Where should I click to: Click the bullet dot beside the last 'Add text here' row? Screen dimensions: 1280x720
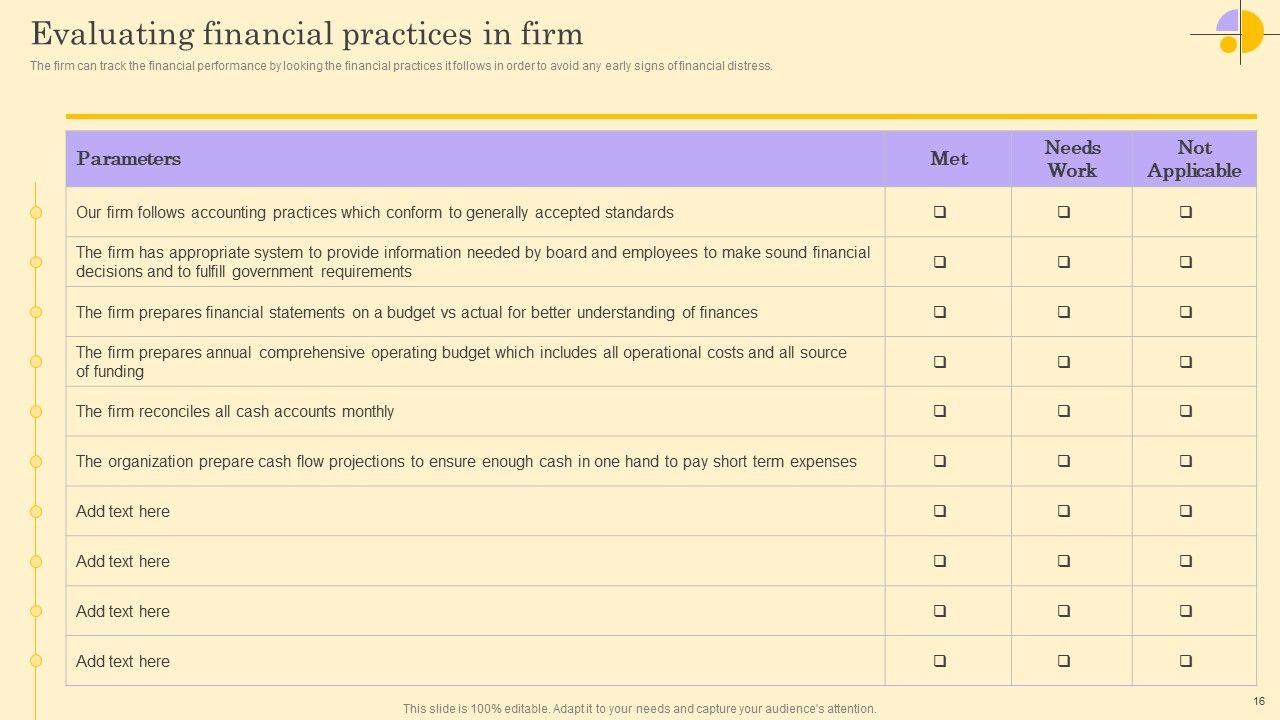click(36, 661)
